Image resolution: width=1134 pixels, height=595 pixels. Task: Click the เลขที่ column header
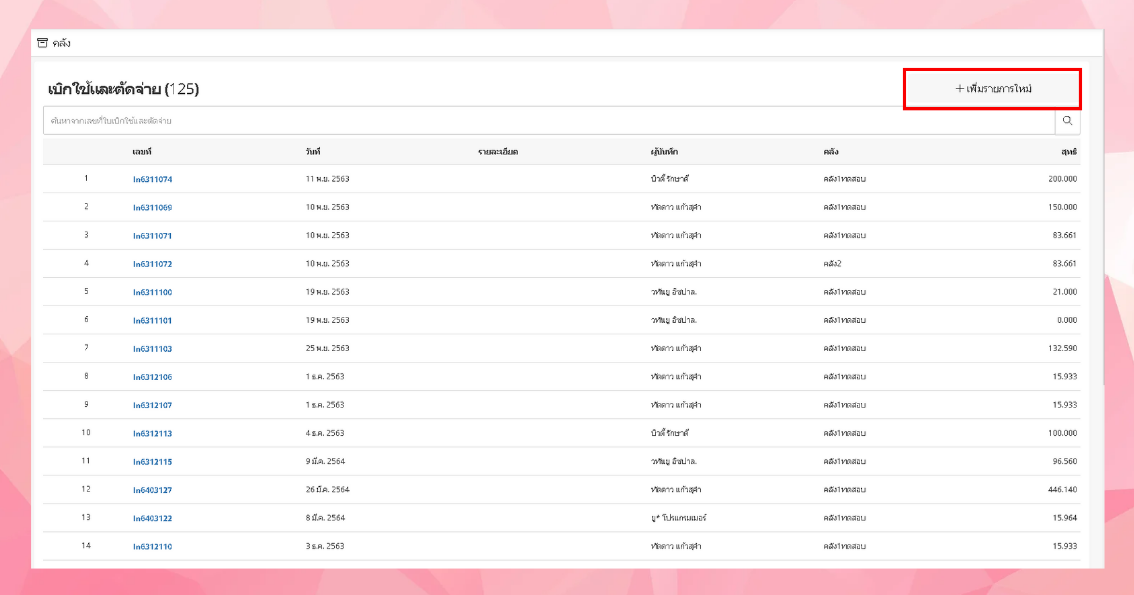(x=141, y=151)
